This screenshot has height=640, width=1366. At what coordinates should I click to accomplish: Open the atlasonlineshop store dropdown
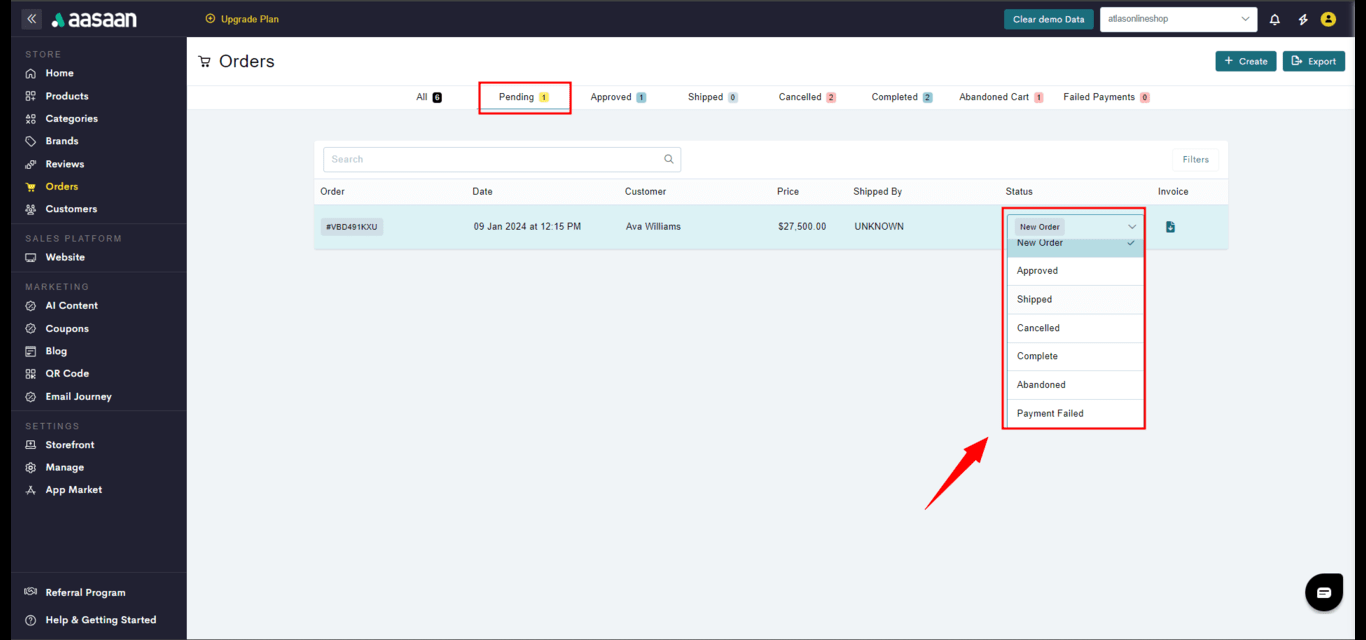pos(1178,19)
